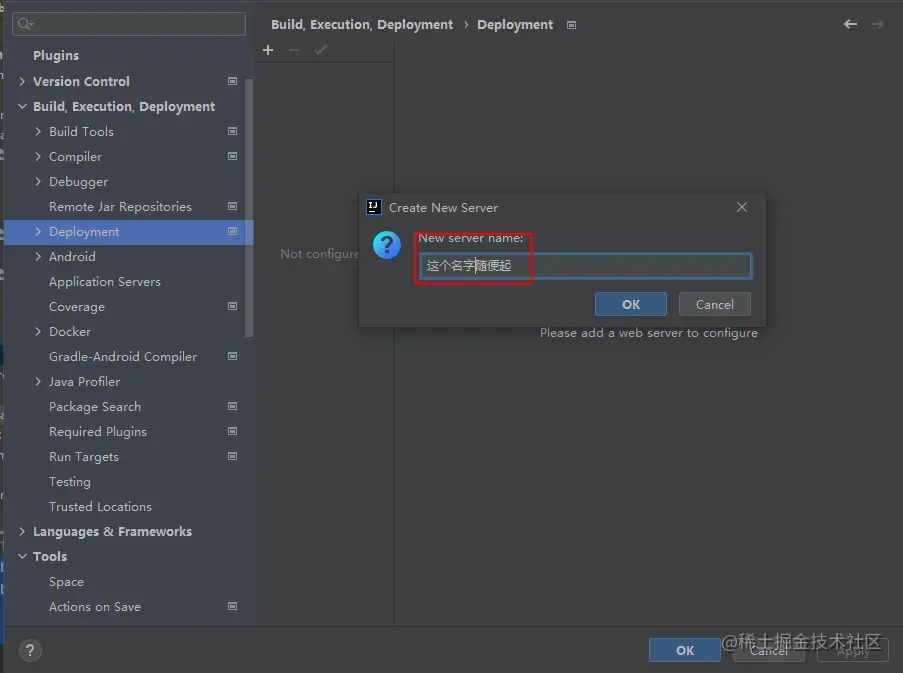Image resolution: width=903 pixels, height=673 pixels.
Task: Click Cancel at bottom of Settings window
Action: (x=768, y=651)
